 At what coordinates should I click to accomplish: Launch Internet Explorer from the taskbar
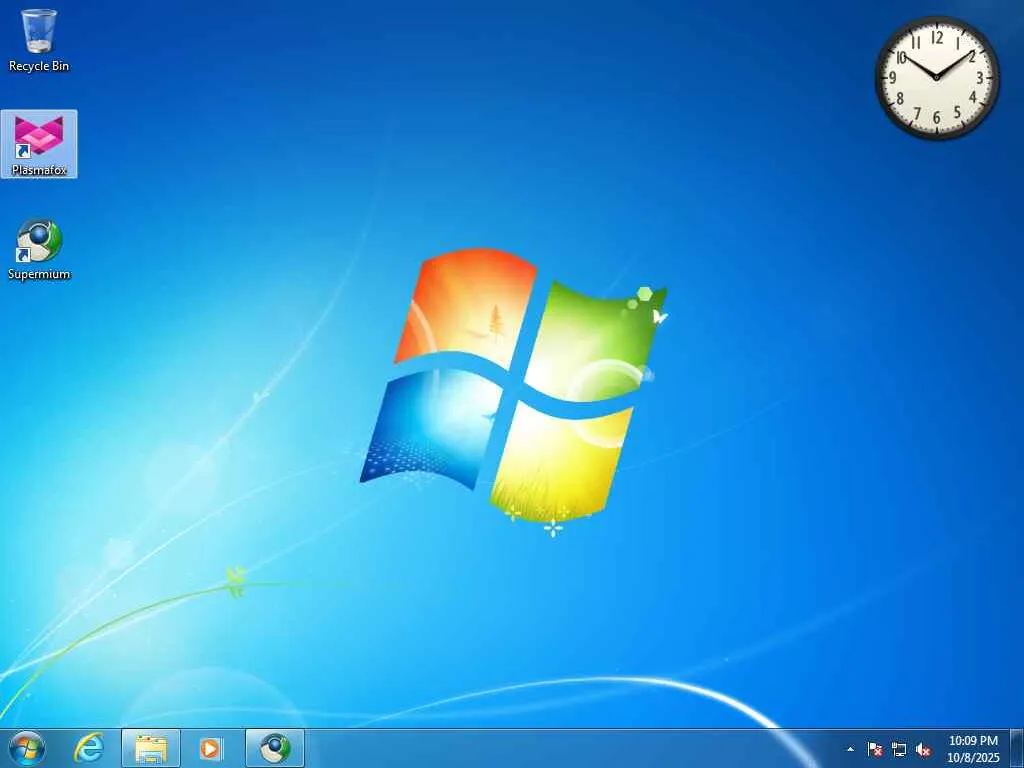pyautogui.click(x=89, y=749)
